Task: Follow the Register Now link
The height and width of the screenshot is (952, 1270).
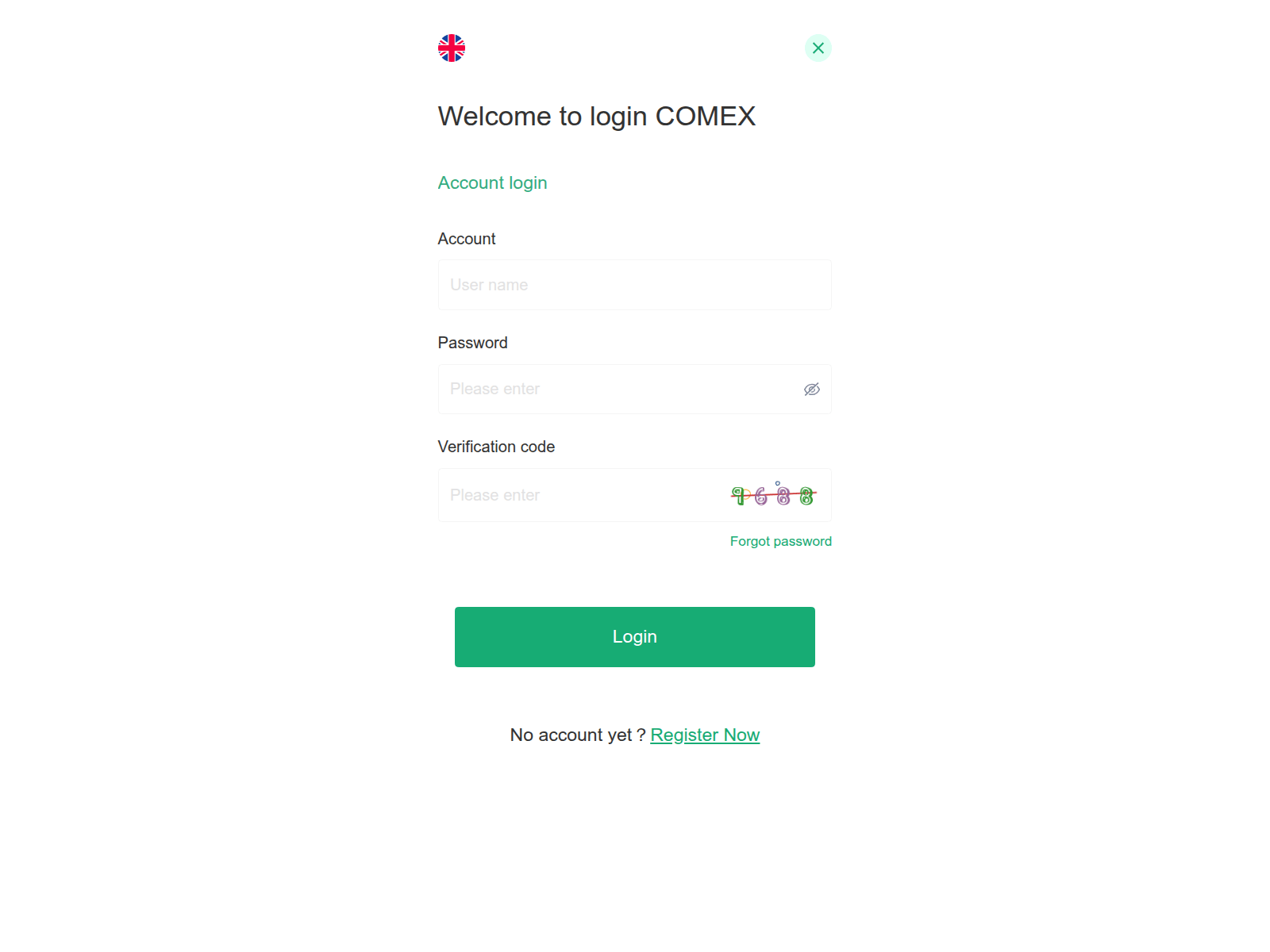Action: point(705,735)
